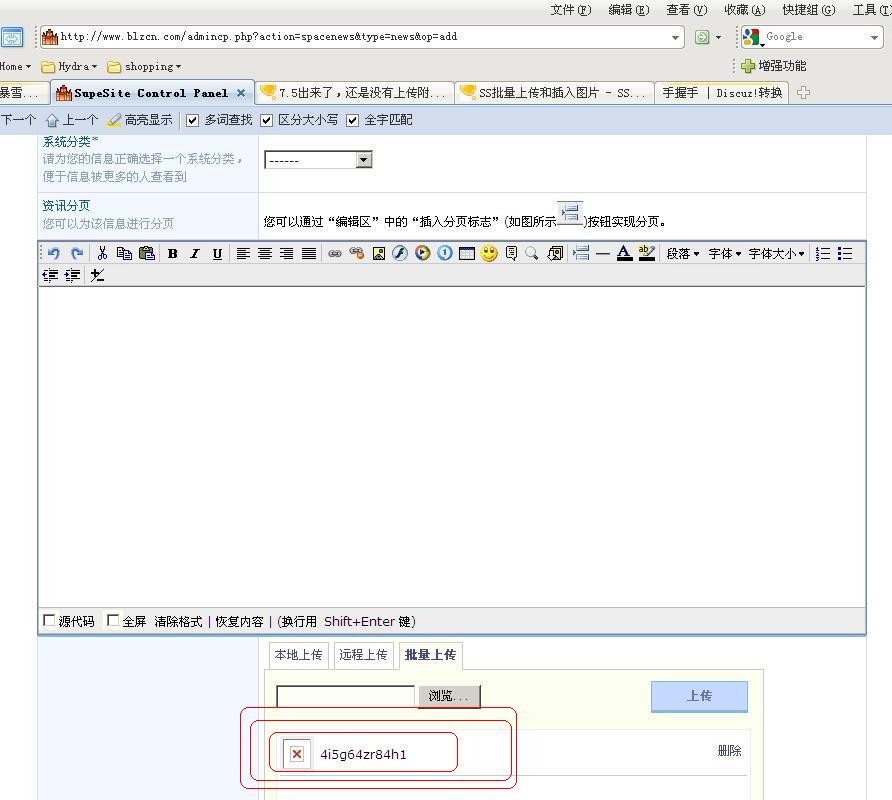The height and width of the screenshot is (800, 892).
Task: Switch to the 7.5出来了 browser tab
Action: (354, 93)
